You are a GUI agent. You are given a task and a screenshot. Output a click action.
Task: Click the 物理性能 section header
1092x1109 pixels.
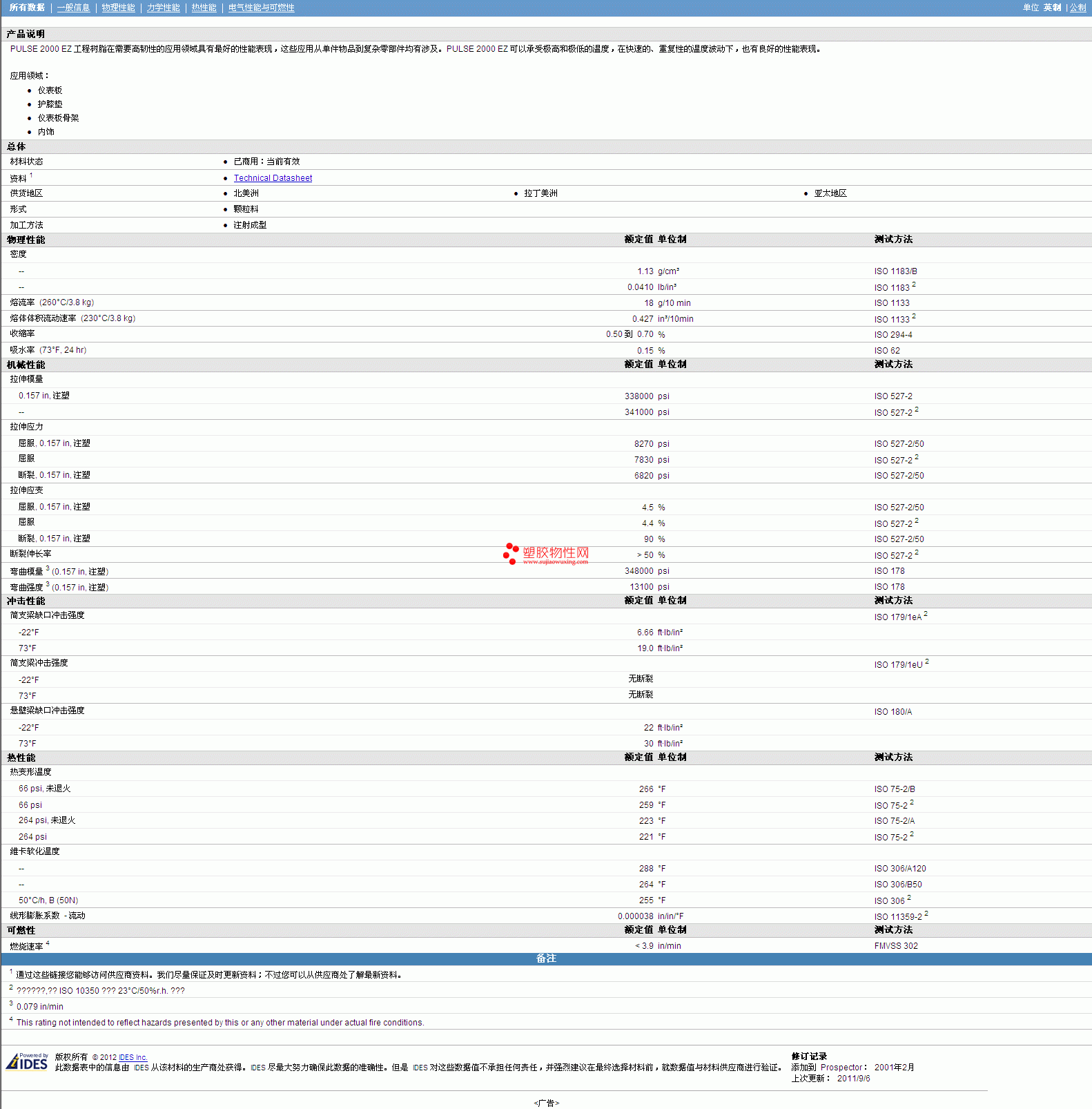pos(26,240)
